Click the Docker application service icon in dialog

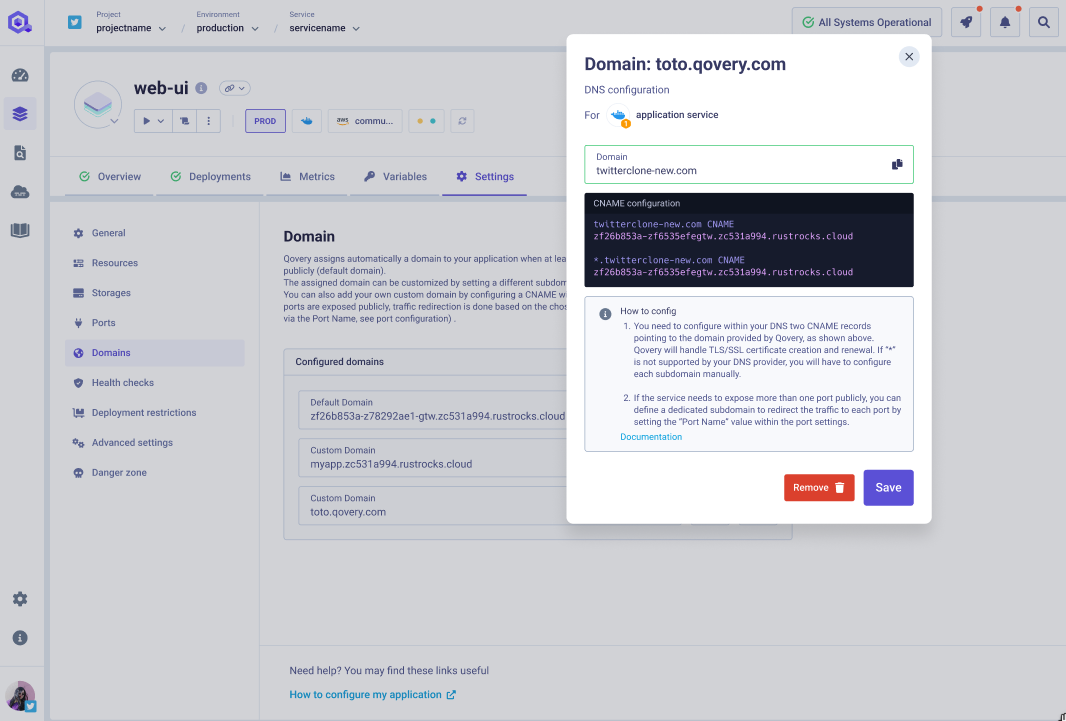pyautogui.click(x=619, y=116)
